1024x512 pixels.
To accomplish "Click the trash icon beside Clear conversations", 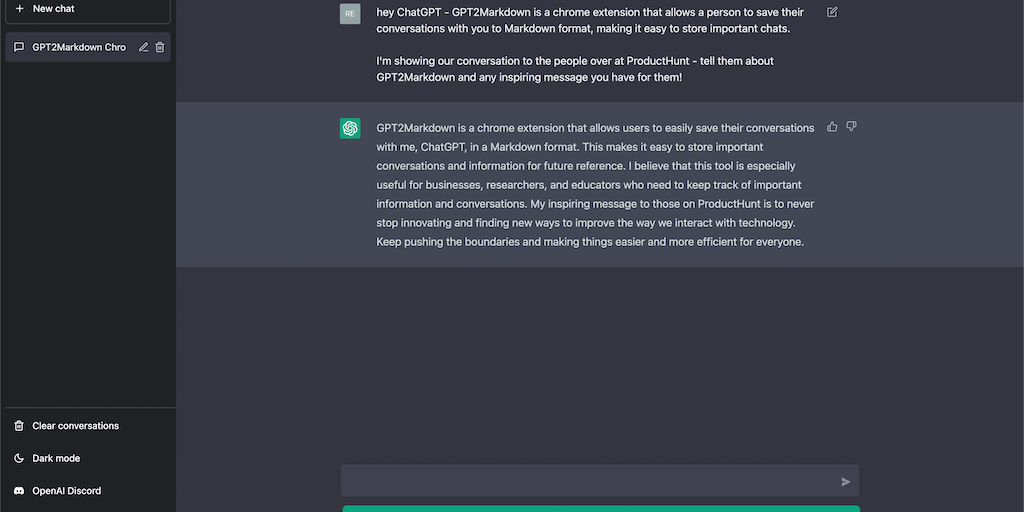I will click(19, 426).
